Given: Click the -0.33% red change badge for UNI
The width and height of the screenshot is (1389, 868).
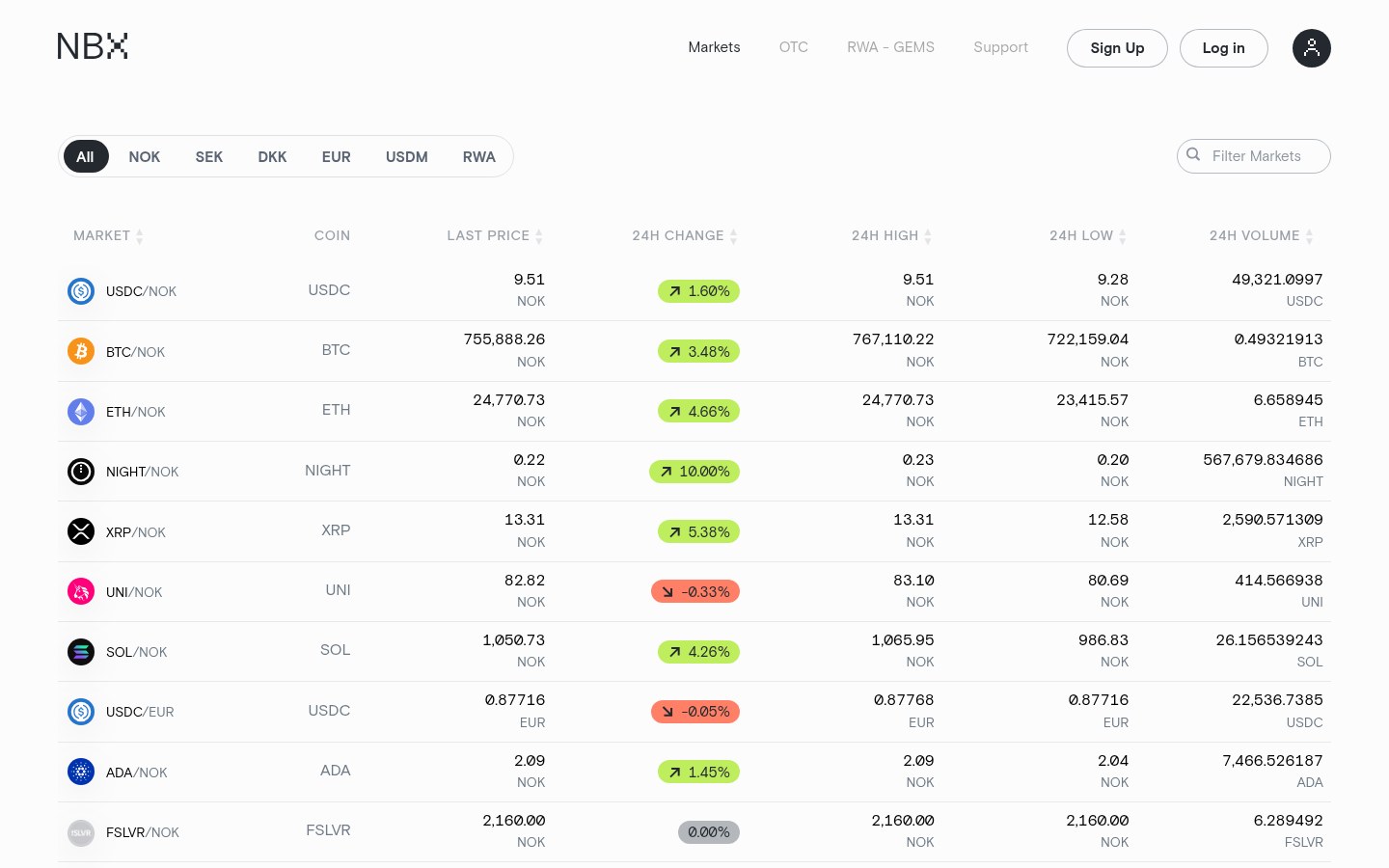Looking at the screenshot, I should pos(695,591).
